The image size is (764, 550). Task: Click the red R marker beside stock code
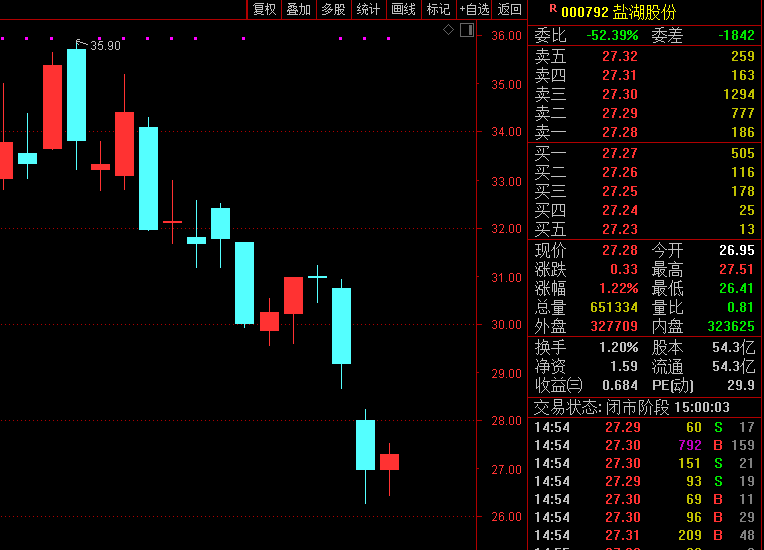(553, 8)
